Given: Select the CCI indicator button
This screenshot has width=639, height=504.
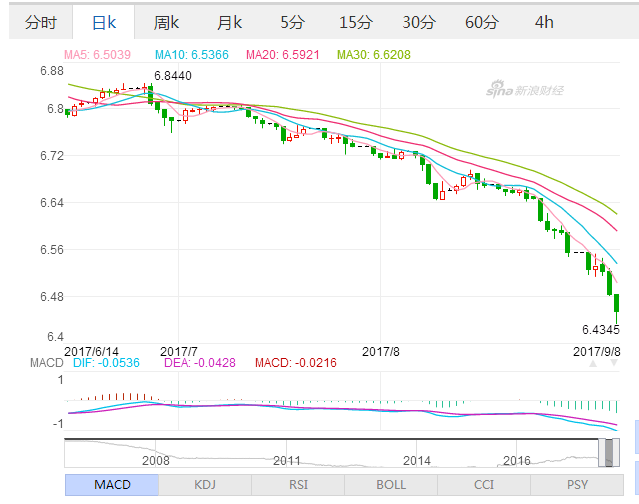Looking at the screenshot, I should point(484,485).
